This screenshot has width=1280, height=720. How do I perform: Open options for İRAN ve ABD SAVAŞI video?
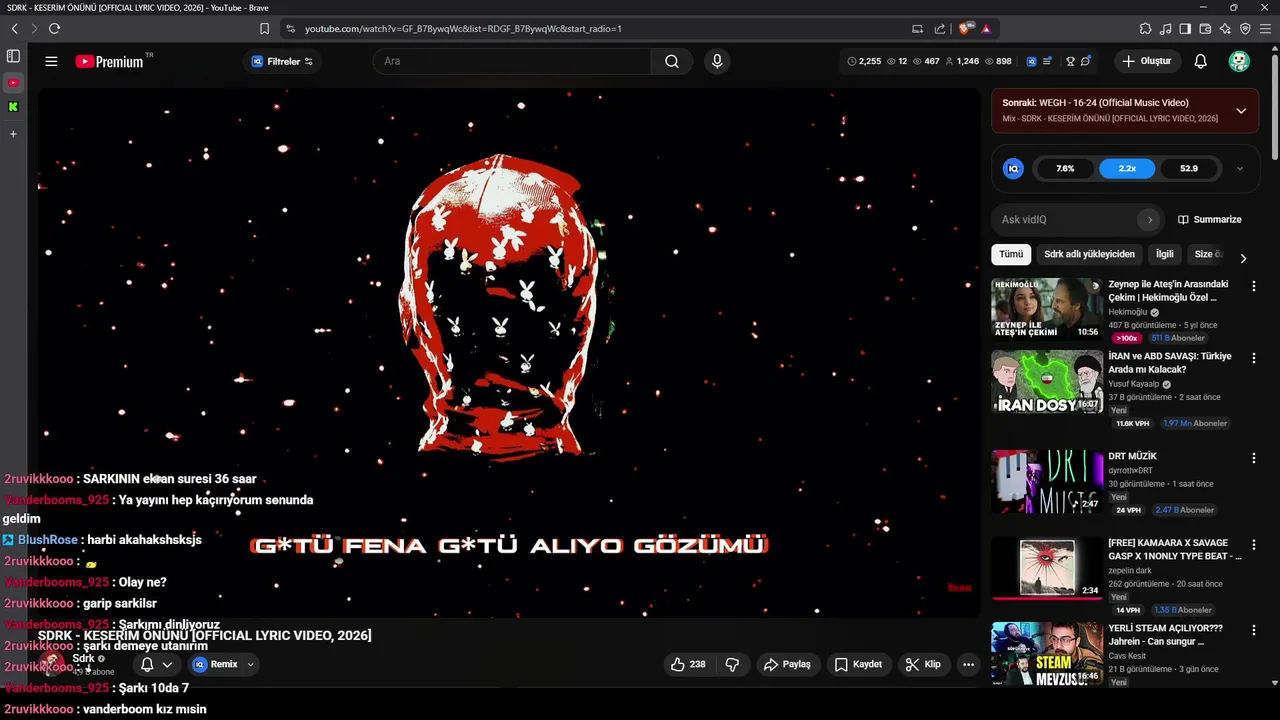[x=1254, y=358]
